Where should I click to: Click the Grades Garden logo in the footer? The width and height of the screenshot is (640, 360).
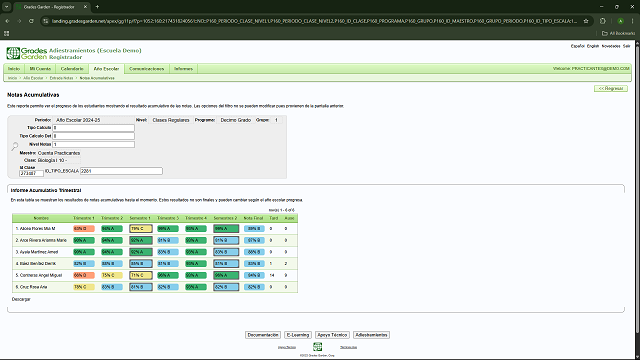(318, 347)
